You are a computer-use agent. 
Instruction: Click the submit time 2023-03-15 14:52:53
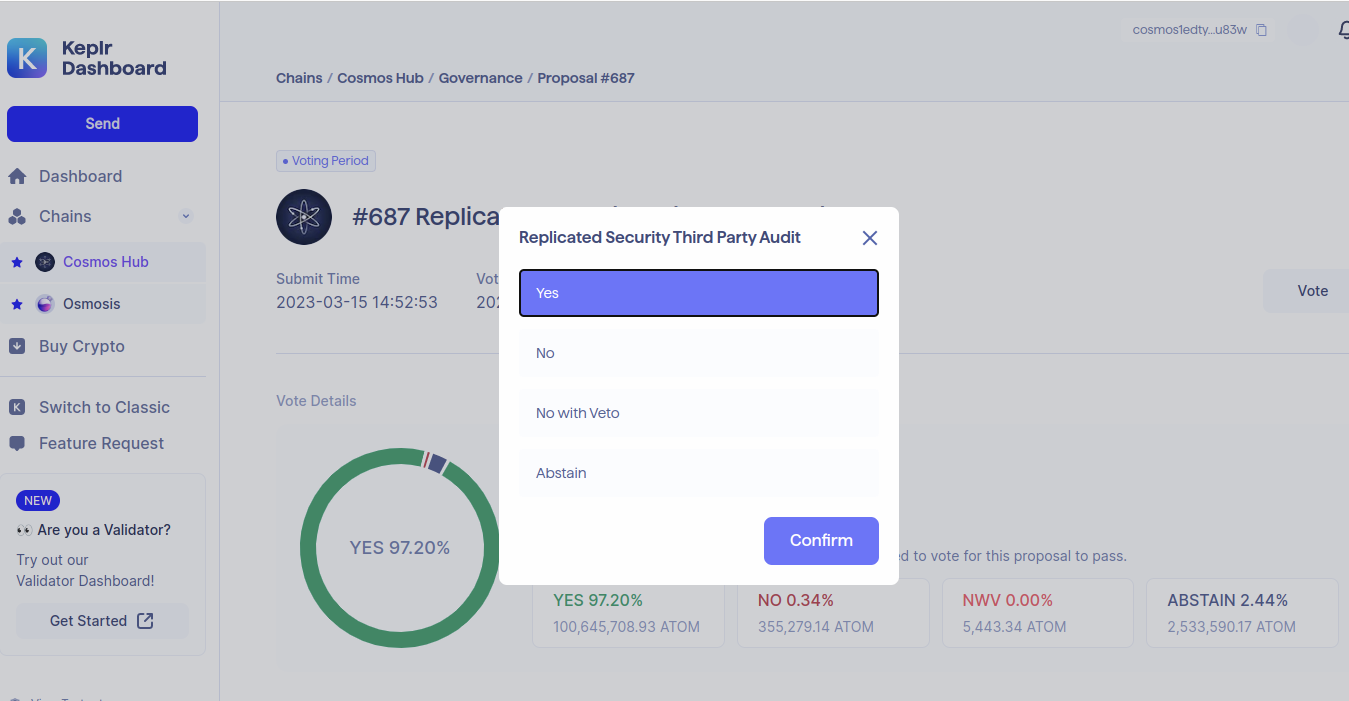pyautogui.click(x=357, y=302)
